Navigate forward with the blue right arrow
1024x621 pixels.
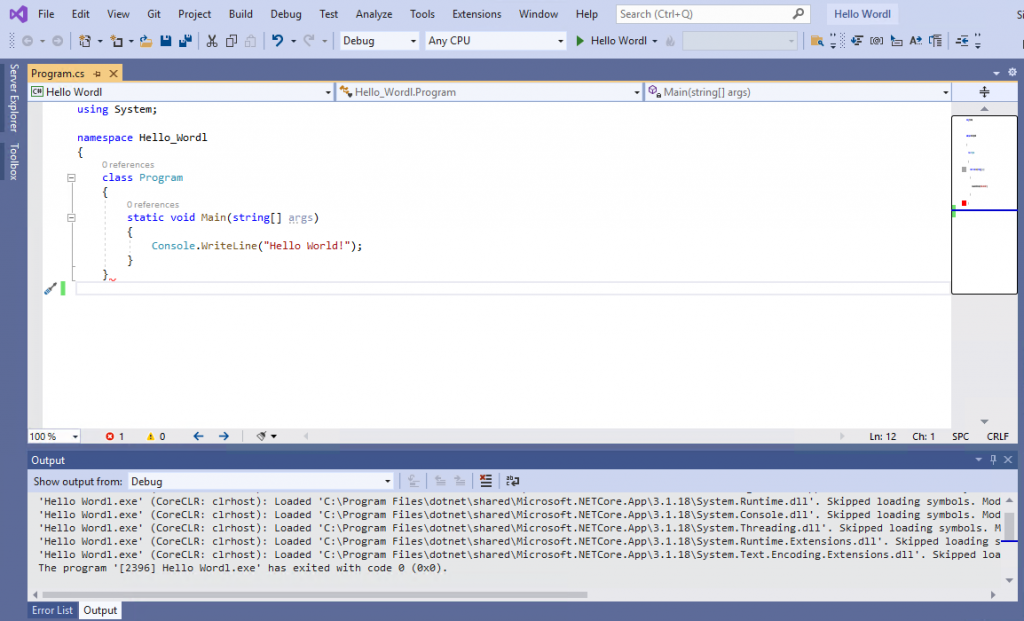(x=223, y=436)
